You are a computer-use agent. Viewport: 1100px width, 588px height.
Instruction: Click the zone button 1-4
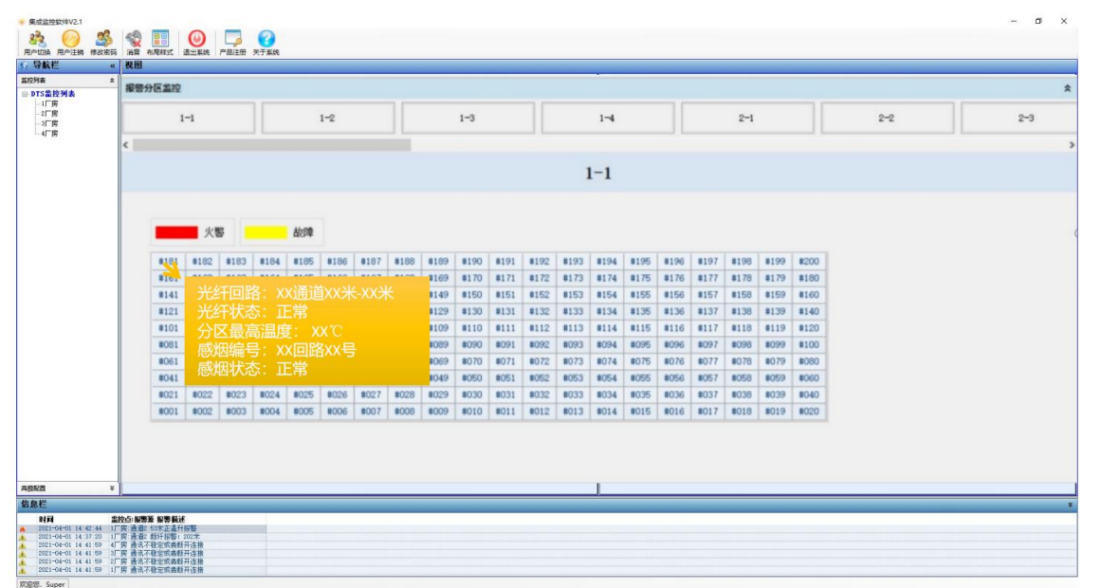[x=606, y=118]
